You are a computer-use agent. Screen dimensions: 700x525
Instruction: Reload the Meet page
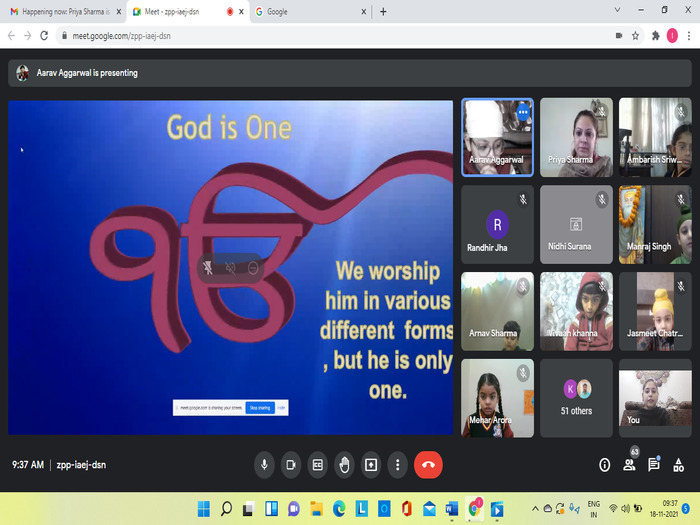click(44, 36)
